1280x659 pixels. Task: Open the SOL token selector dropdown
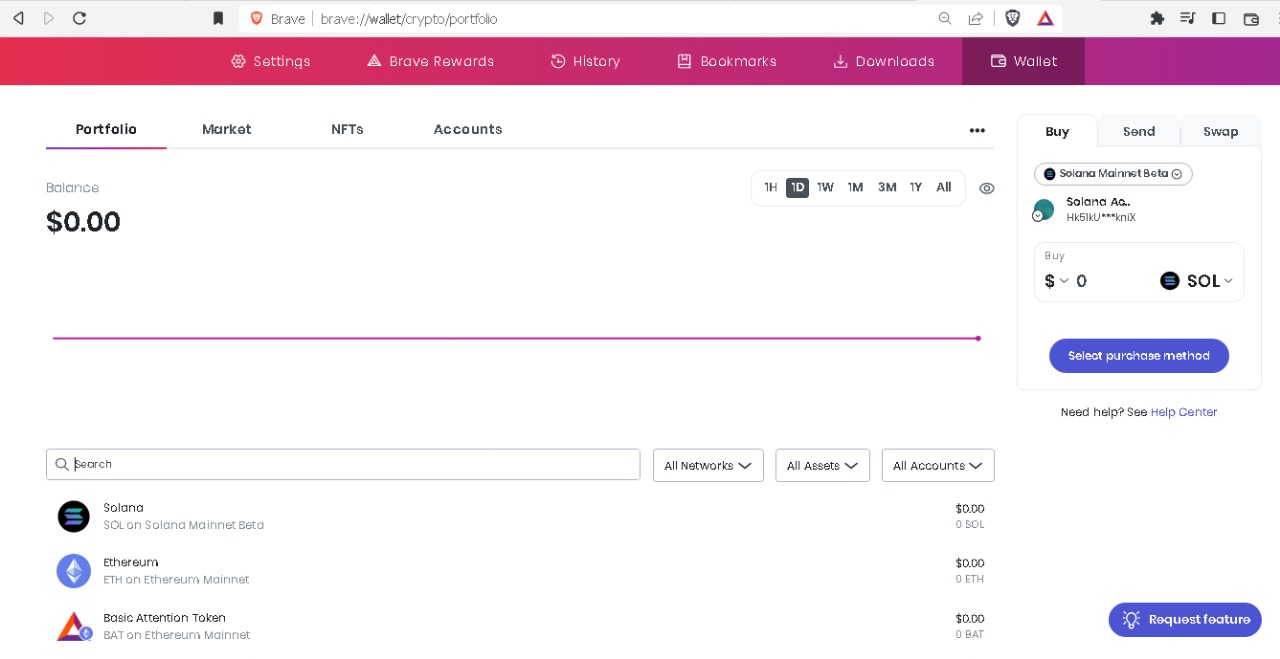pyautogui.click(x=1197, y=281)
